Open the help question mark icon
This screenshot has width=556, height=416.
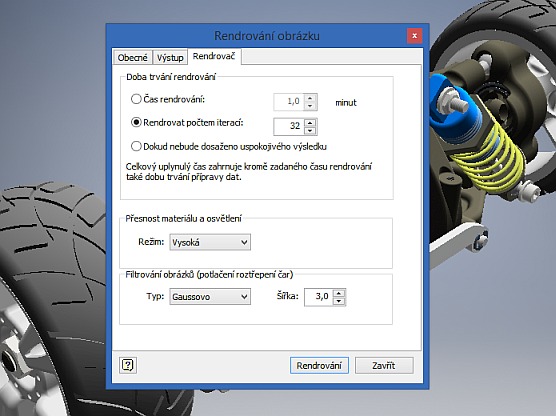(128, 365)
